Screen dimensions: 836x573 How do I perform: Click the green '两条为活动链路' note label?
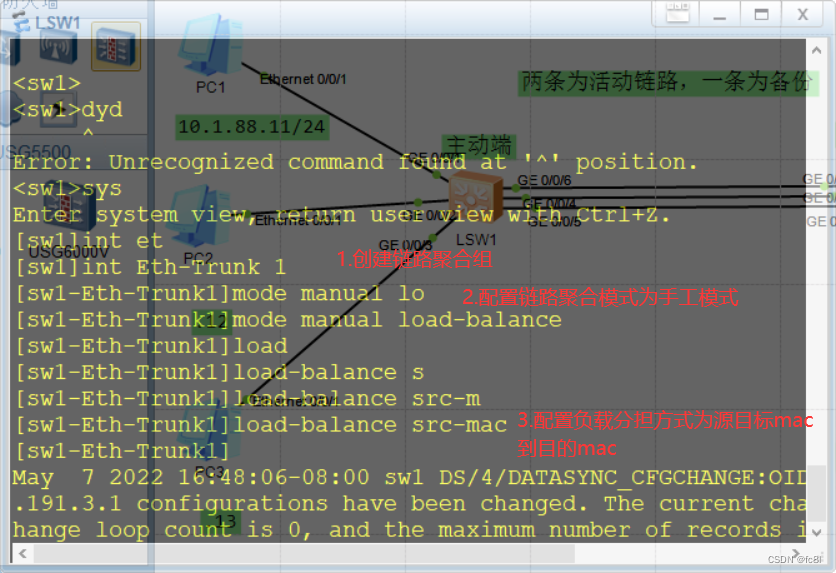[x=668, y=83]
